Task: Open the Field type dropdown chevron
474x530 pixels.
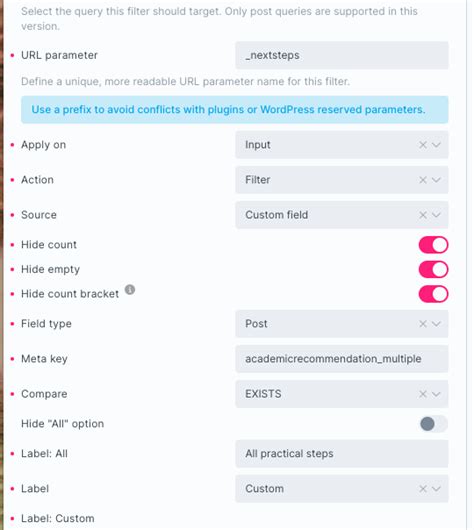Action: (x=436, y=324)
